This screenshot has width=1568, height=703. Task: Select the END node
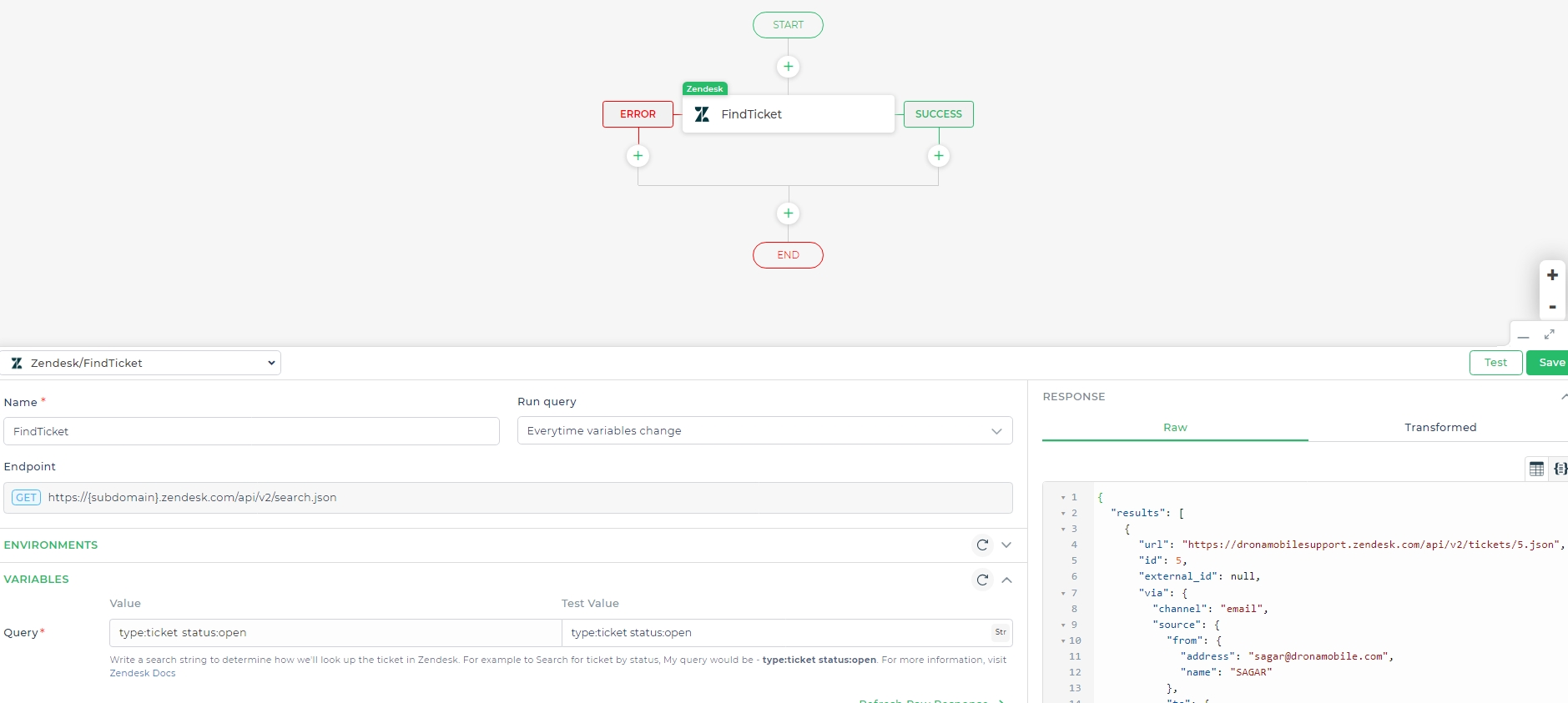[788, 255]
